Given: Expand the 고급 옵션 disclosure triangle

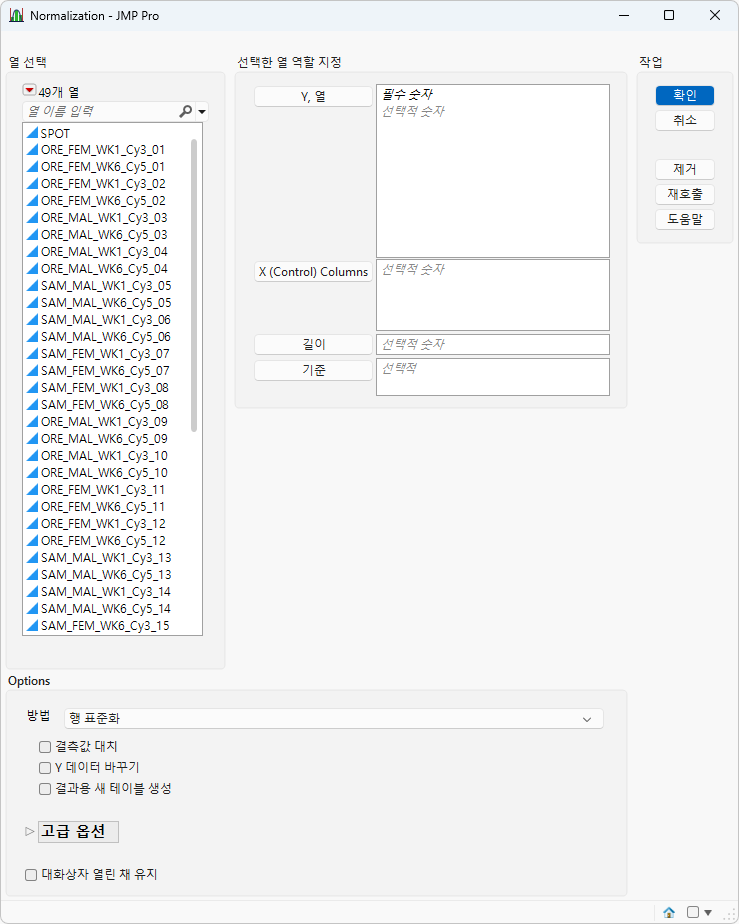Looking at the screenshot, I should coord(29,831).
